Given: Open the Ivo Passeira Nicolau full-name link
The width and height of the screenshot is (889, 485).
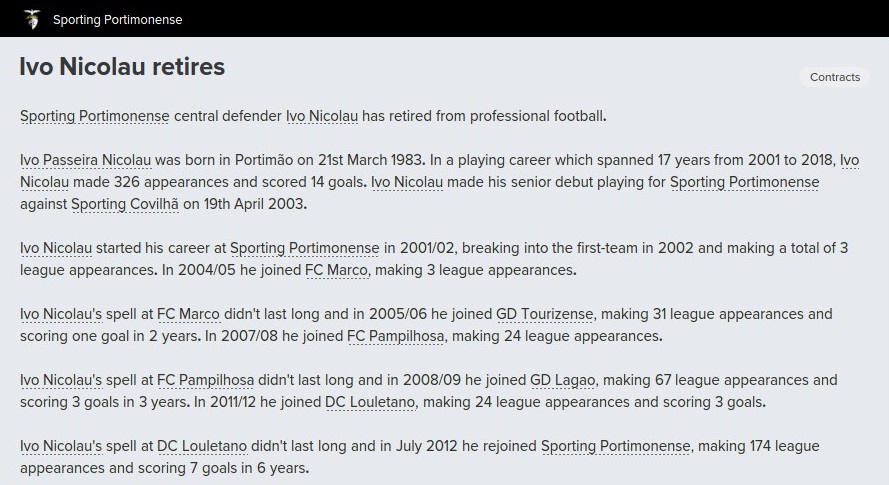Looking at the screenshot, I should pyautogui.click(x=85, y=160).
